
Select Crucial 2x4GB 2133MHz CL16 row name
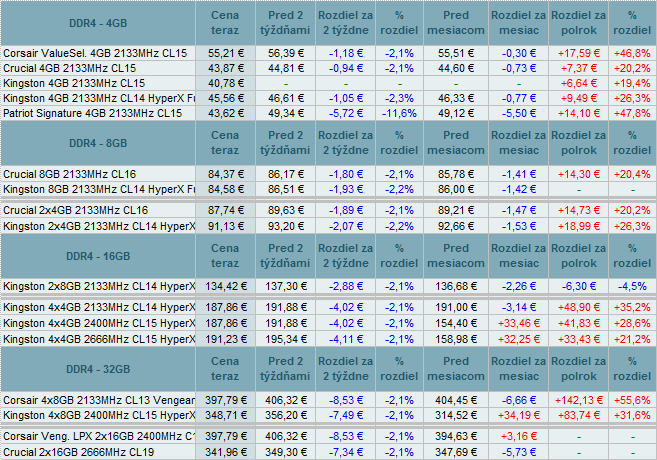coord(75,210)
